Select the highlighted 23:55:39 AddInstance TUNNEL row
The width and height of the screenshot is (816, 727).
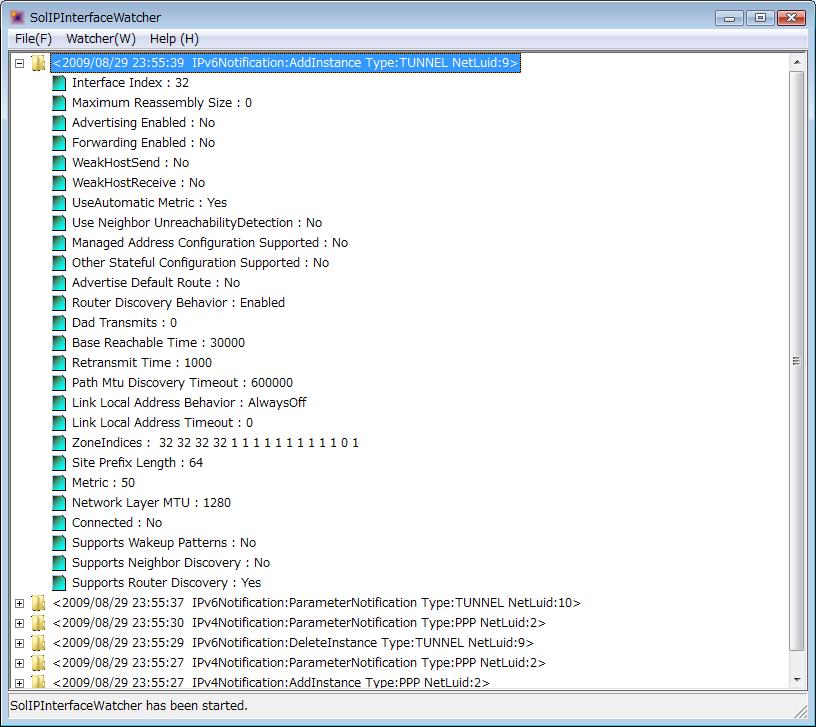pyautogui.click(x=285, y=63)
